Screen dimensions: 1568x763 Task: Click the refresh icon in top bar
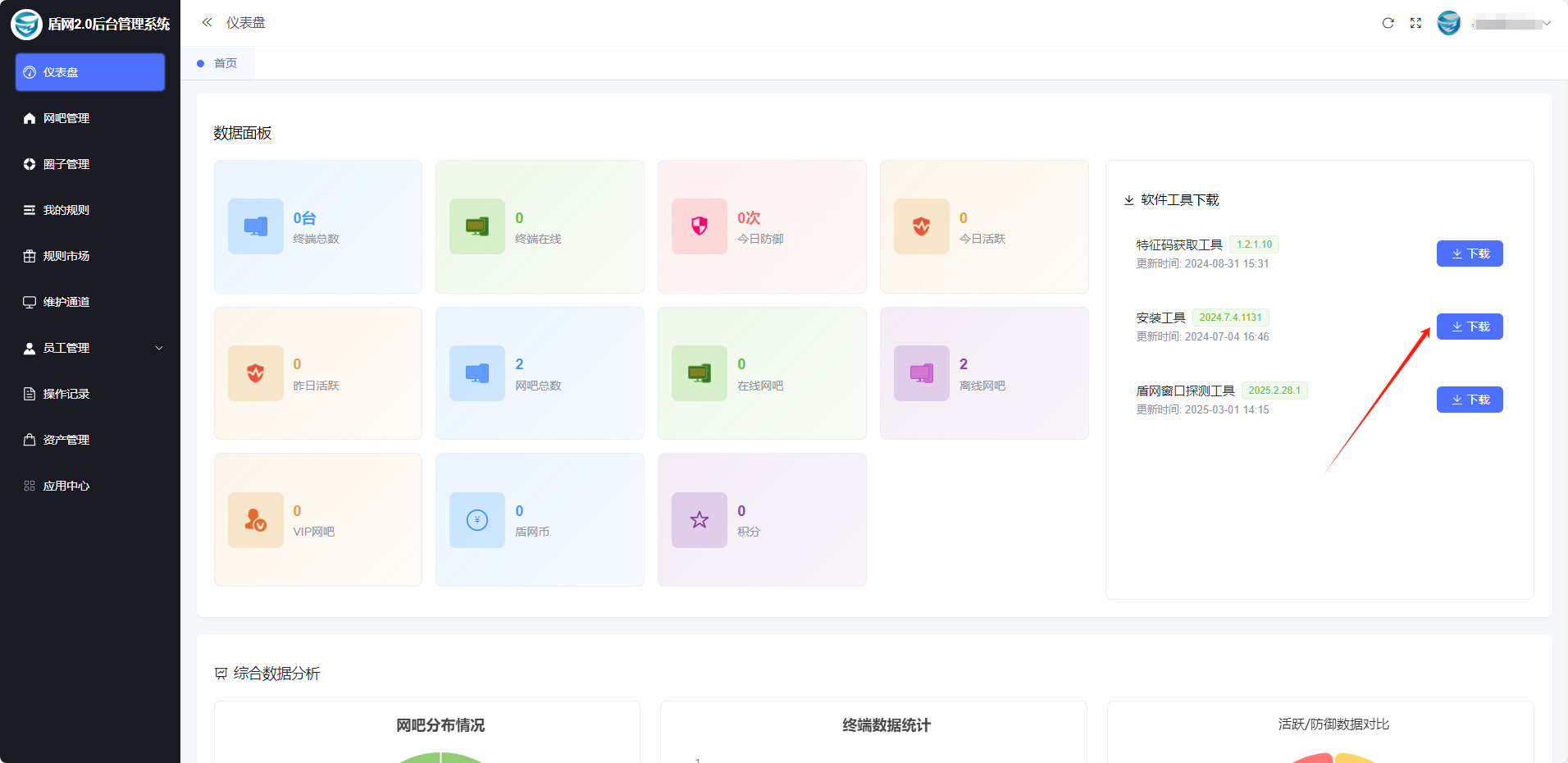click(x=1388, y=23)
